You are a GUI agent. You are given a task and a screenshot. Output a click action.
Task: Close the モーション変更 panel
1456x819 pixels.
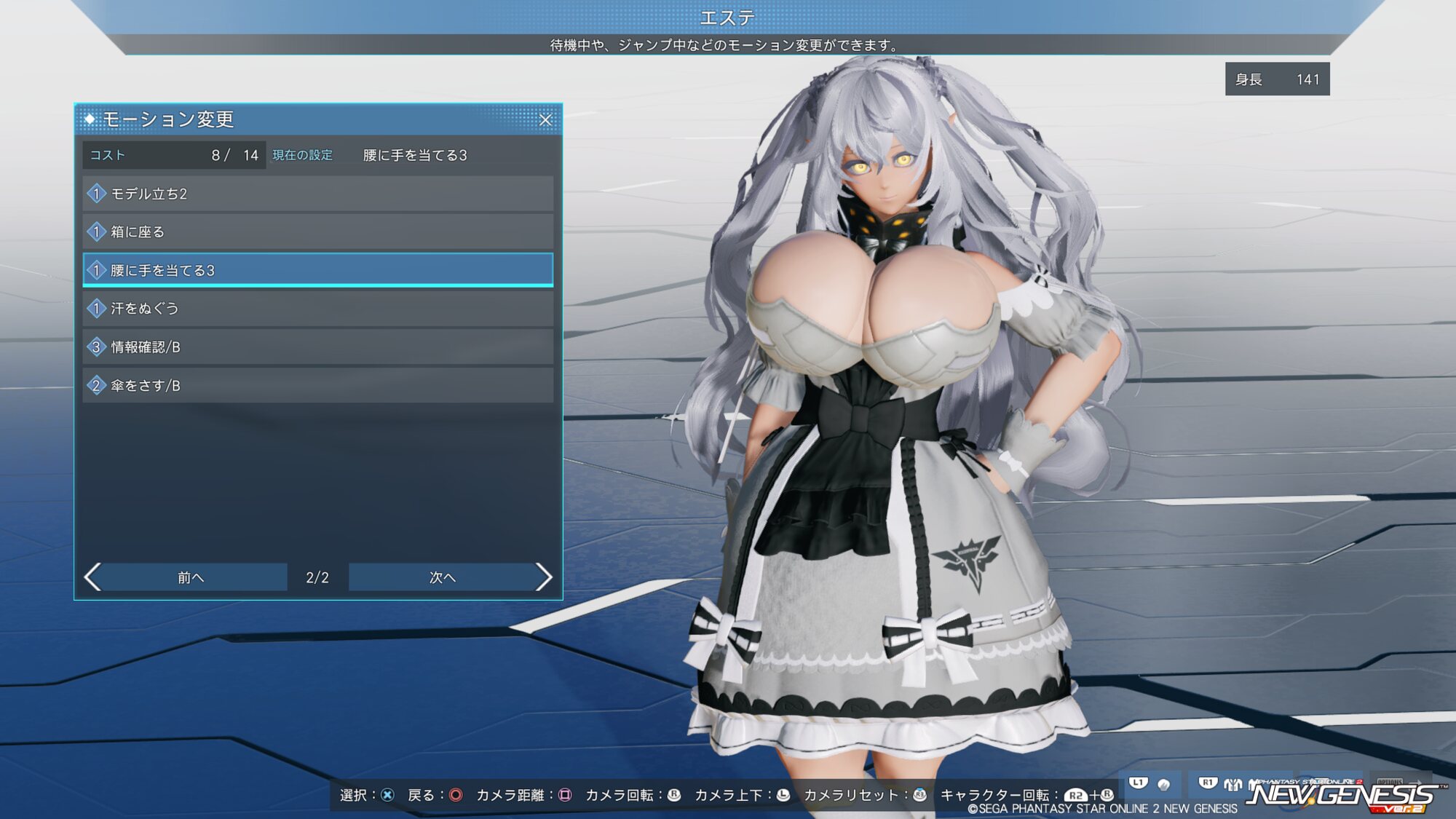pos(545,120)
